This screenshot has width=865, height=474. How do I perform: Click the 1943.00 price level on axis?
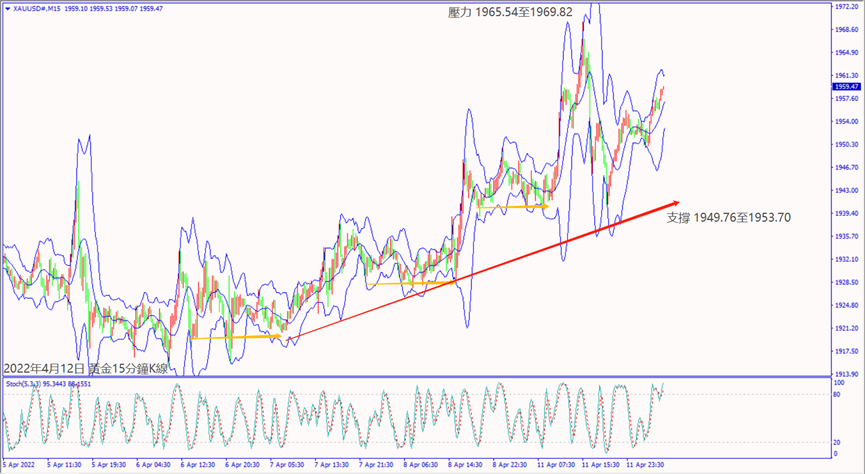[x=845, y=190]
